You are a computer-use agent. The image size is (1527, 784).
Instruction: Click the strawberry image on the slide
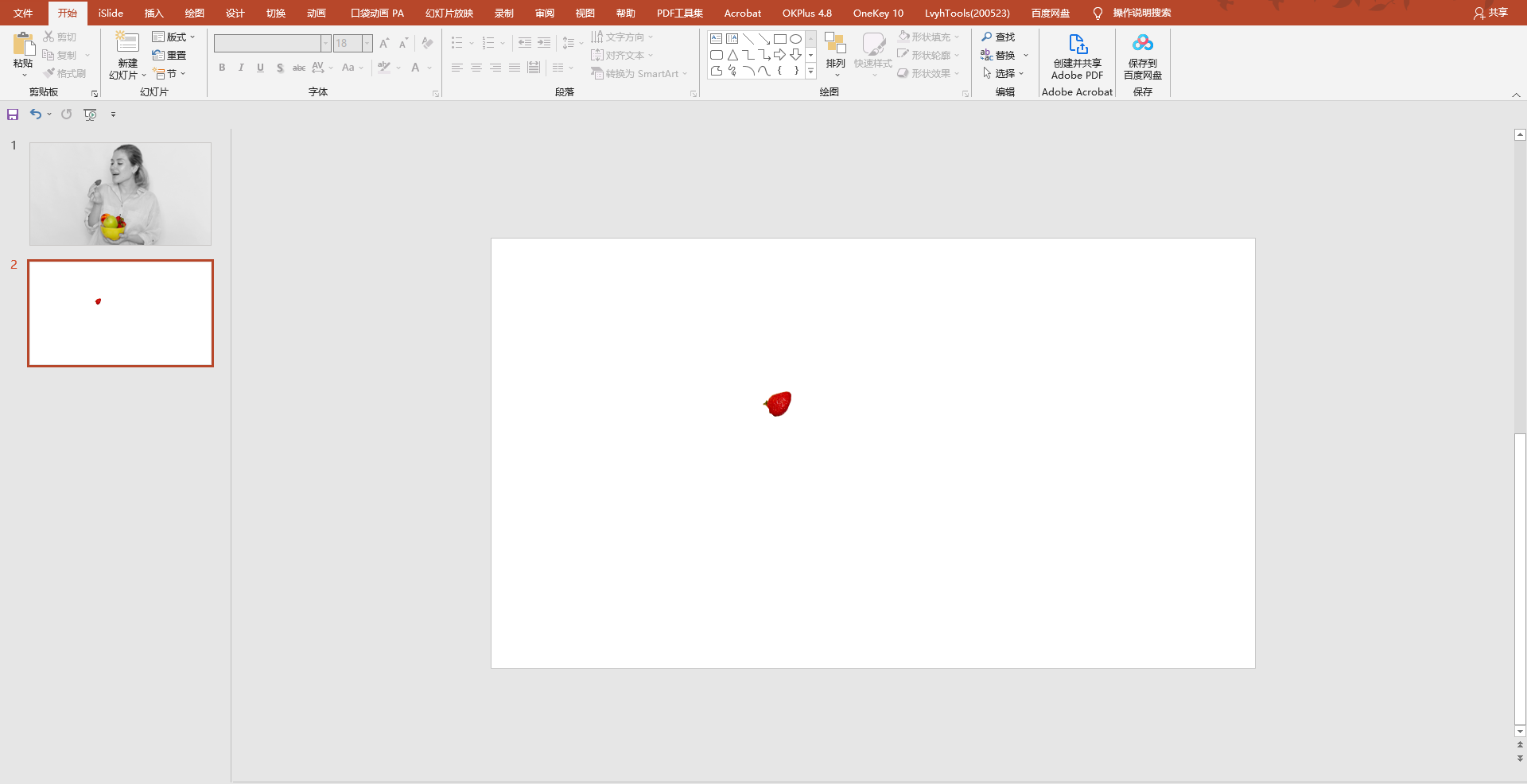pos(778,404)
